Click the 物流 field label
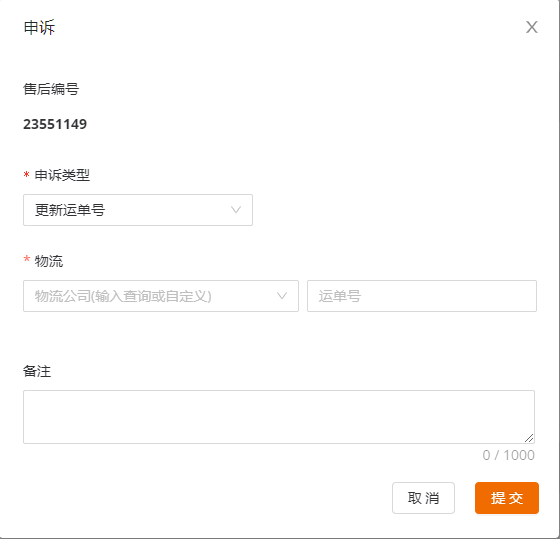 tap(49, 261)
